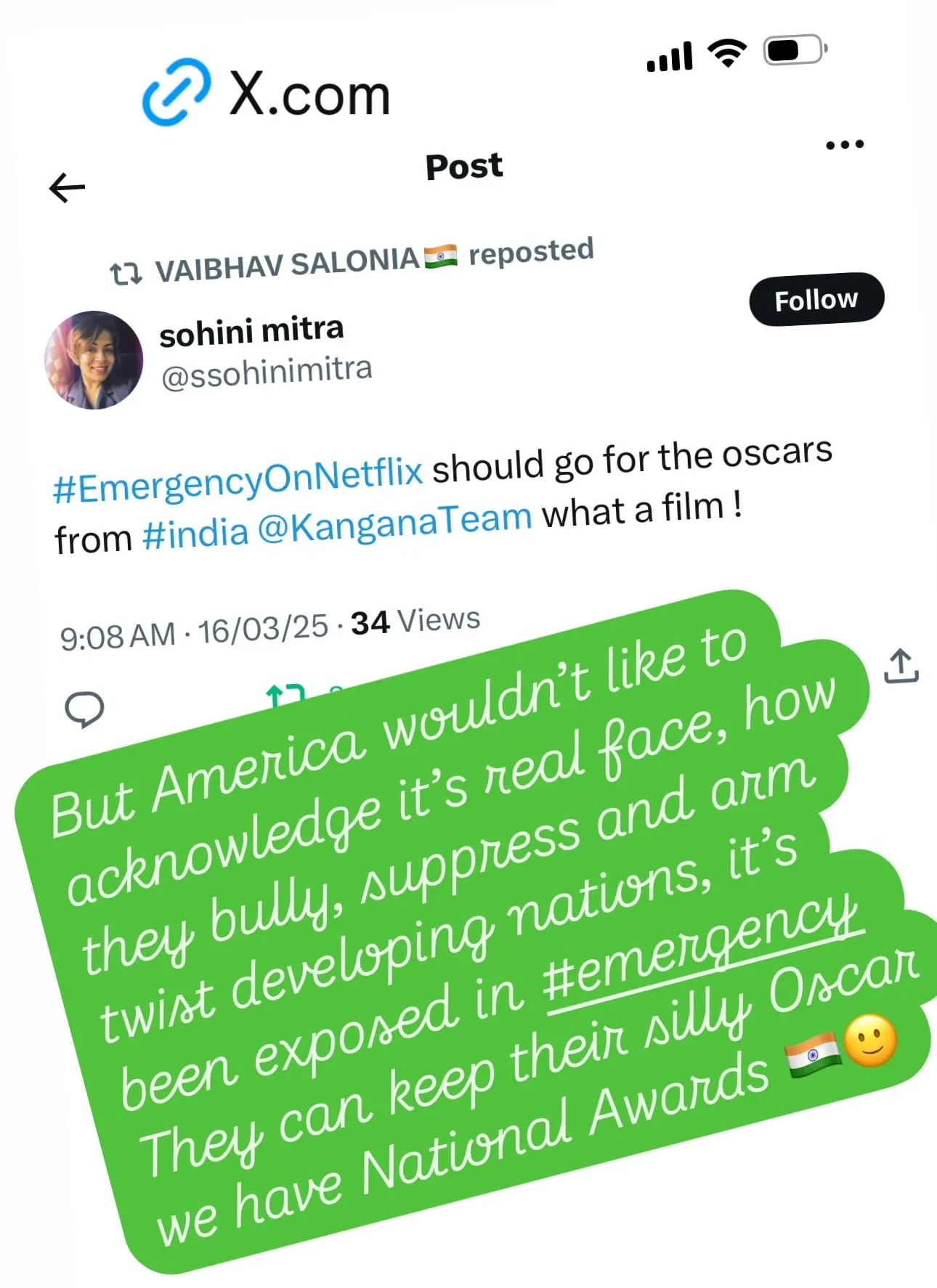The height and width of the screenshot is (1288, 937).
Task: Tap the share upload icon
Action: point(901,666)
